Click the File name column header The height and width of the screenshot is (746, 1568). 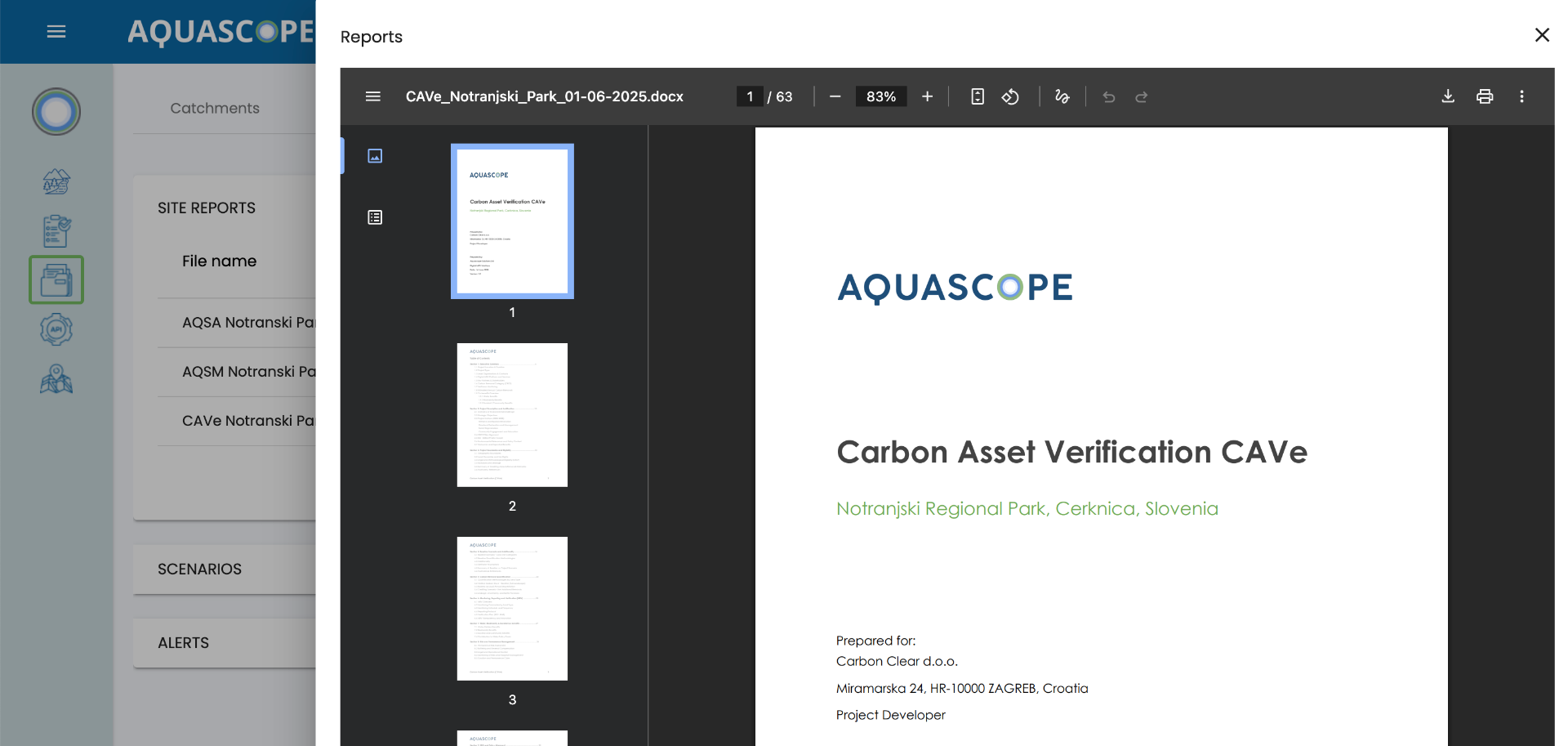(x=219, y=261)
